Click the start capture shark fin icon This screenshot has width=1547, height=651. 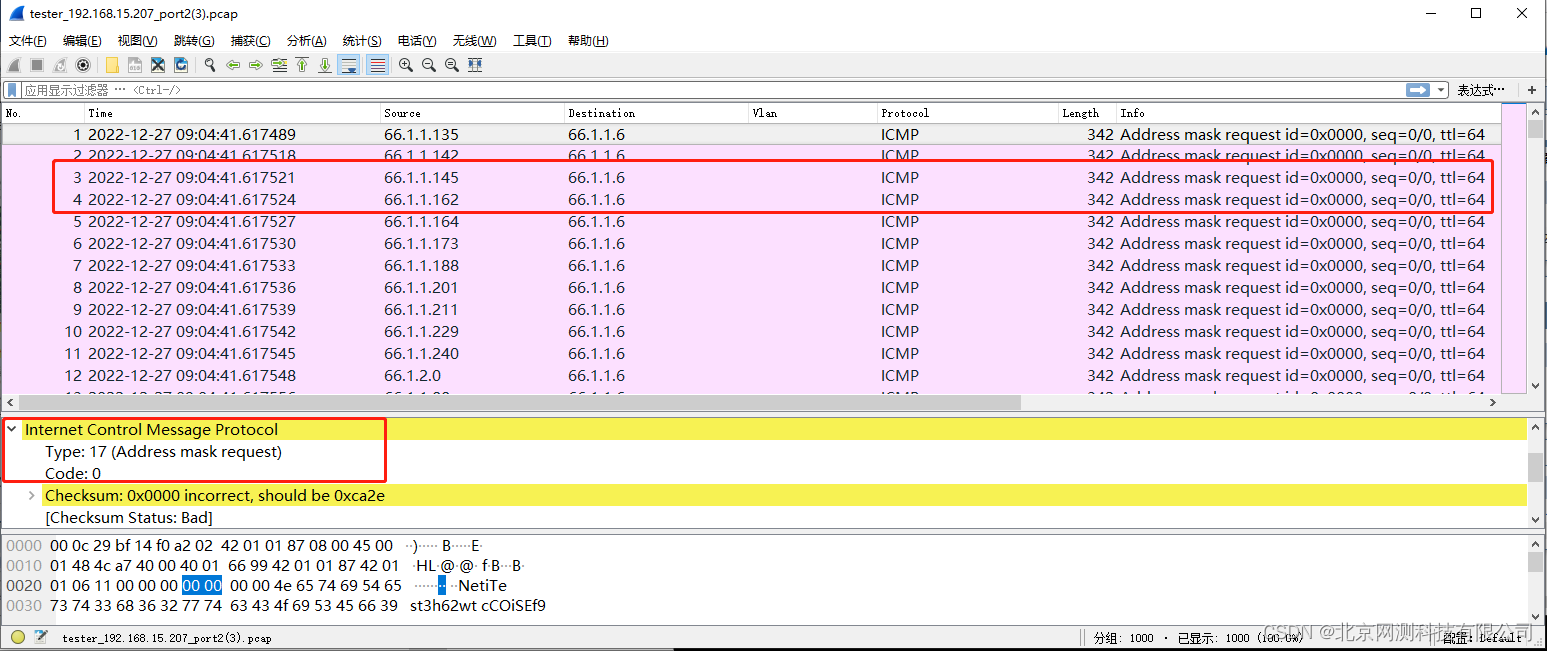(15, 65)
